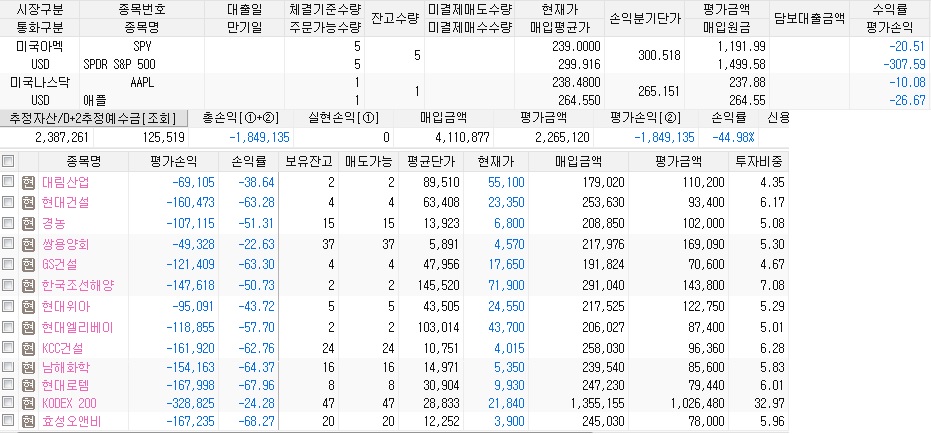Check the checkbox for the 경농 row
931x434 pixels.
click(x=9, y=223)
